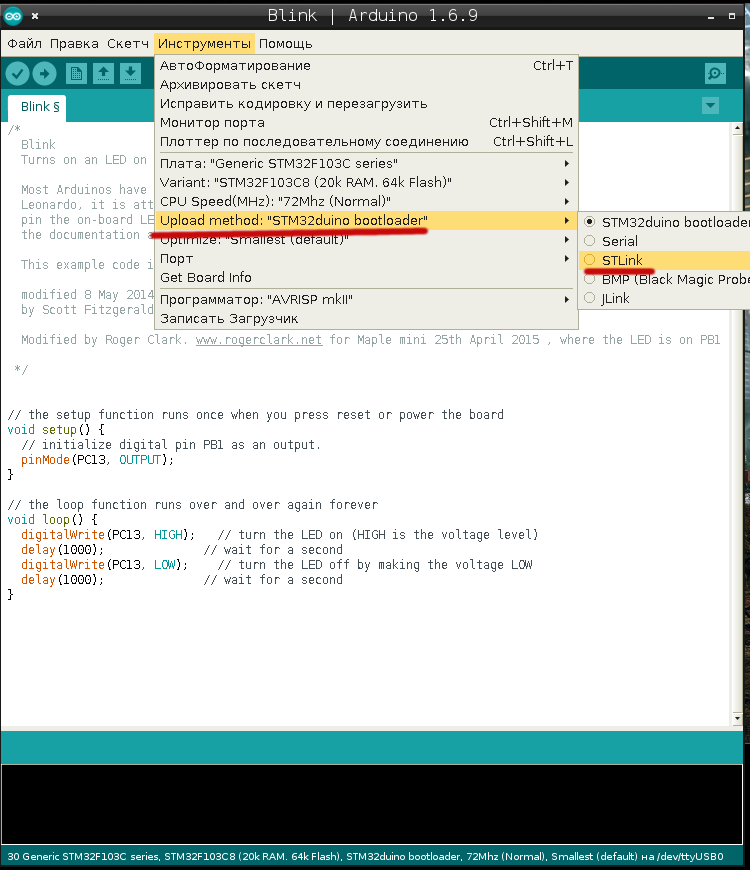The height and width of the screenshot is (870, 750).
Task: Choose STLink upload method
Action: click(x=664, y=260)
